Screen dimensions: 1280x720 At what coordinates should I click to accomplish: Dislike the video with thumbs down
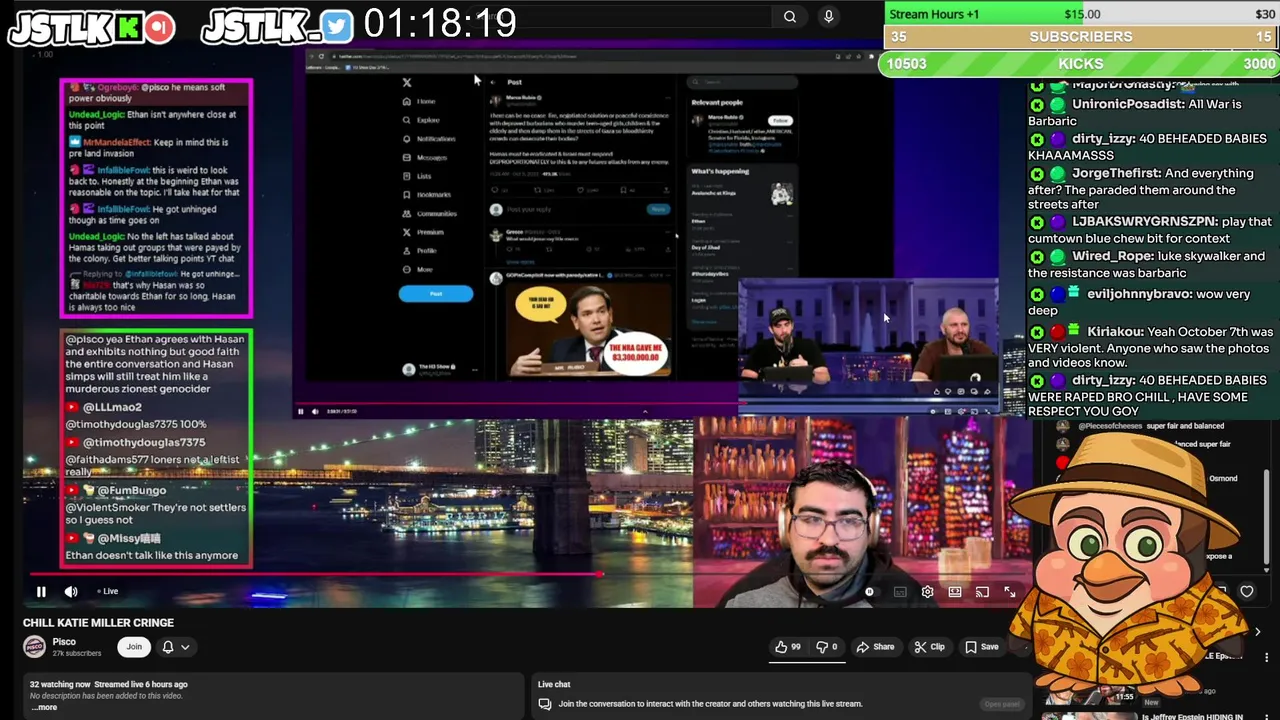click(827, 647)
